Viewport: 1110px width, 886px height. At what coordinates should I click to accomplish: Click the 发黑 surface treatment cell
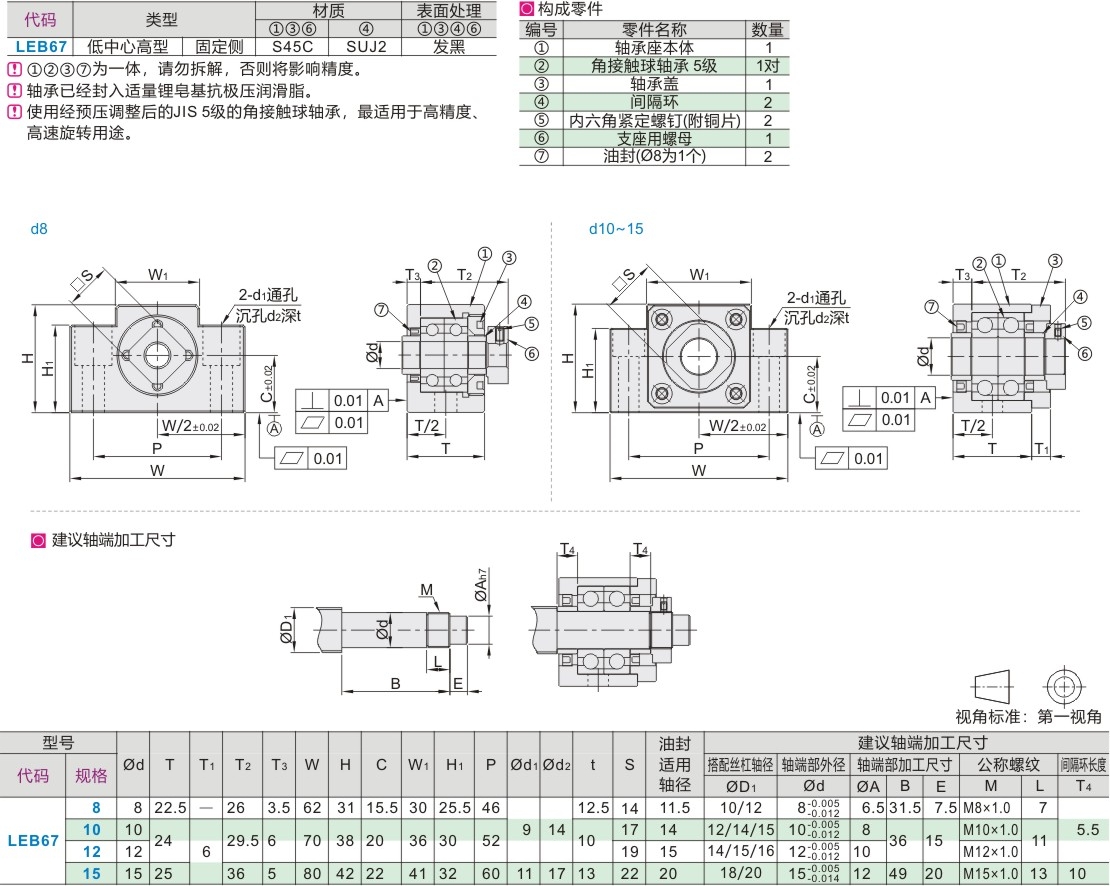coord(449,46)
